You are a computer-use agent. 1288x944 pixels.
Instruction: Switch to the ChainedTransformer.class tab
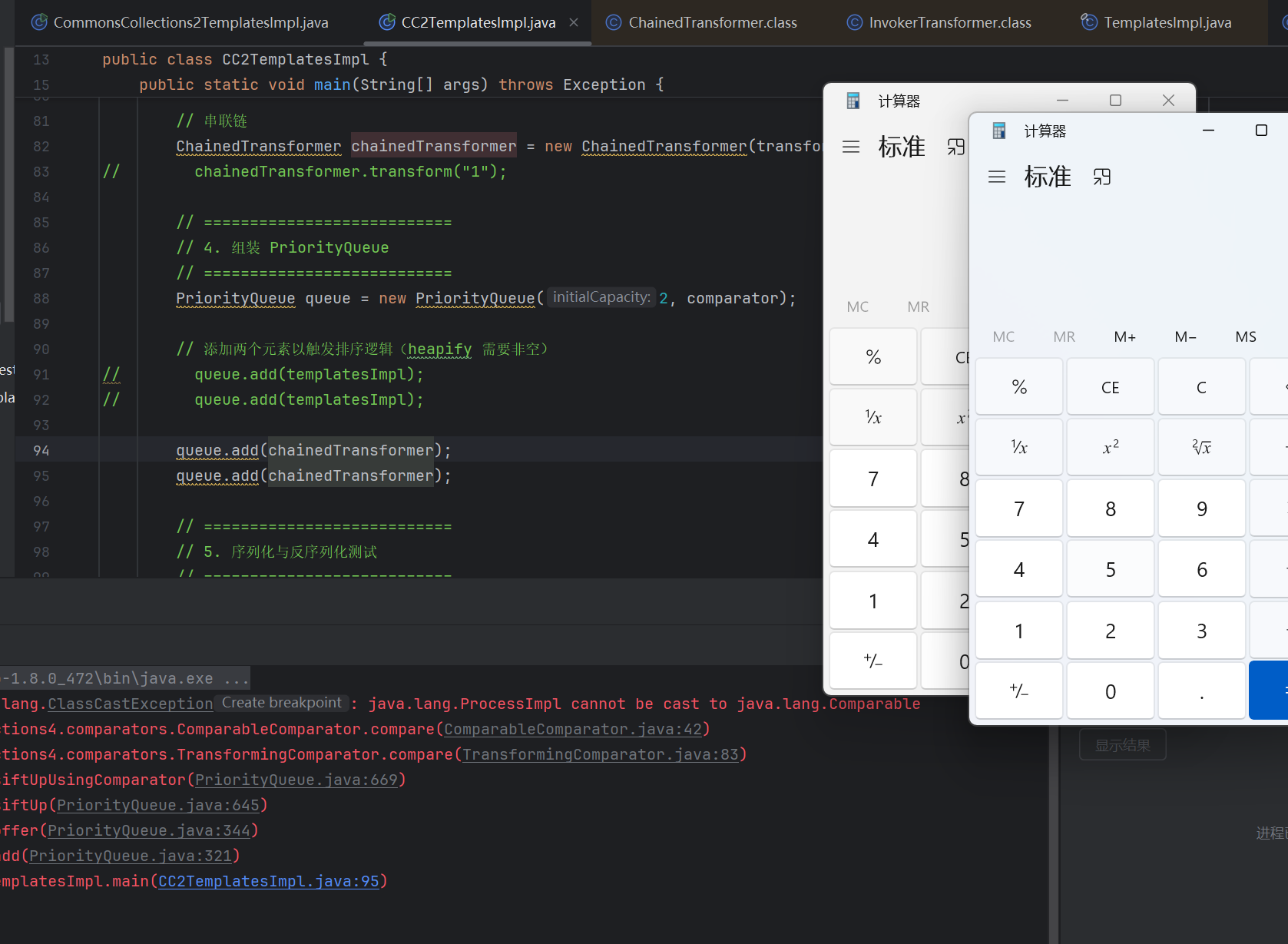(x=711, y=22)
